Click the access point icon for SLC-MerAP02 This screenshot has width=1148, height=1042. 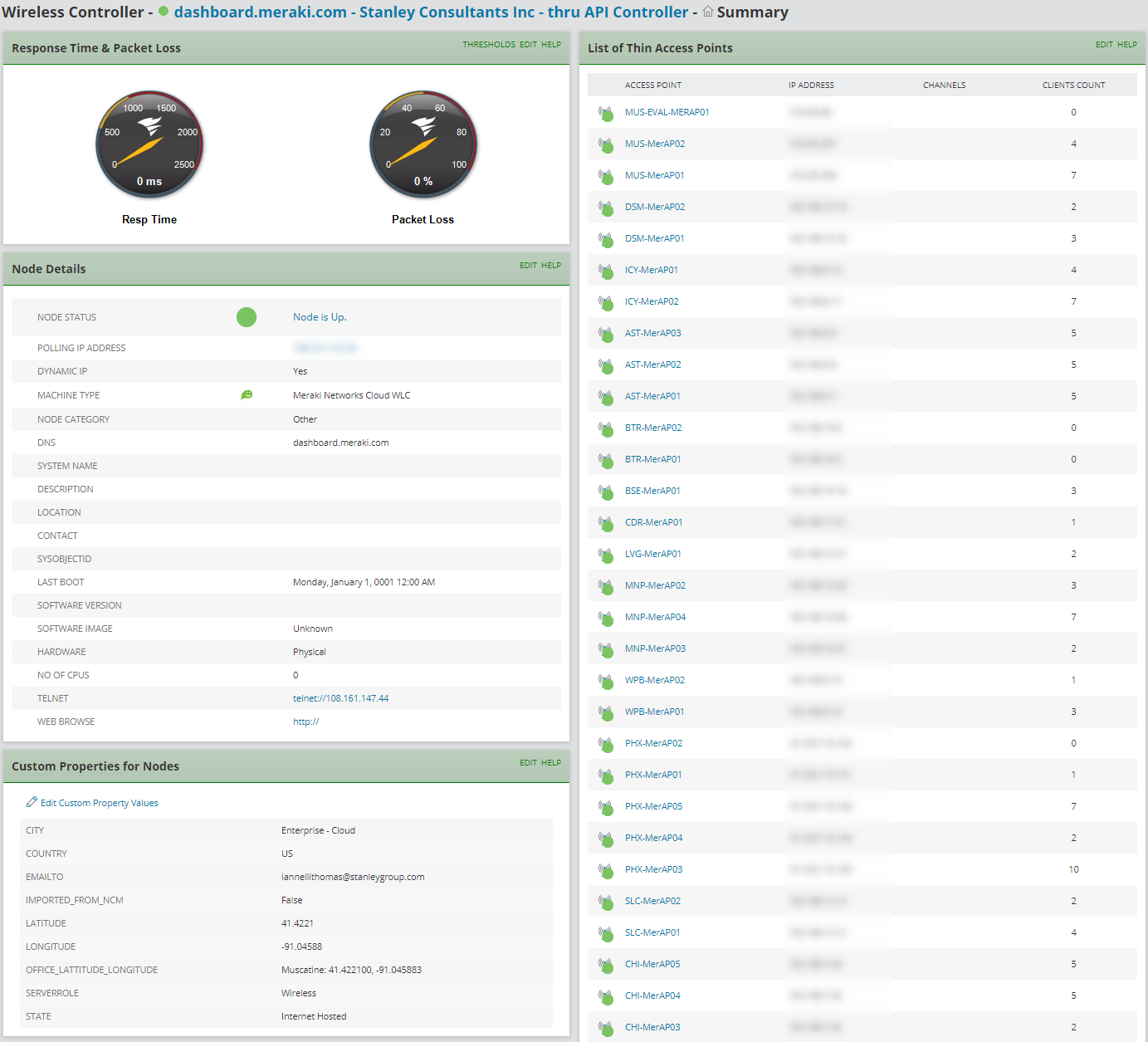point(606,902)
